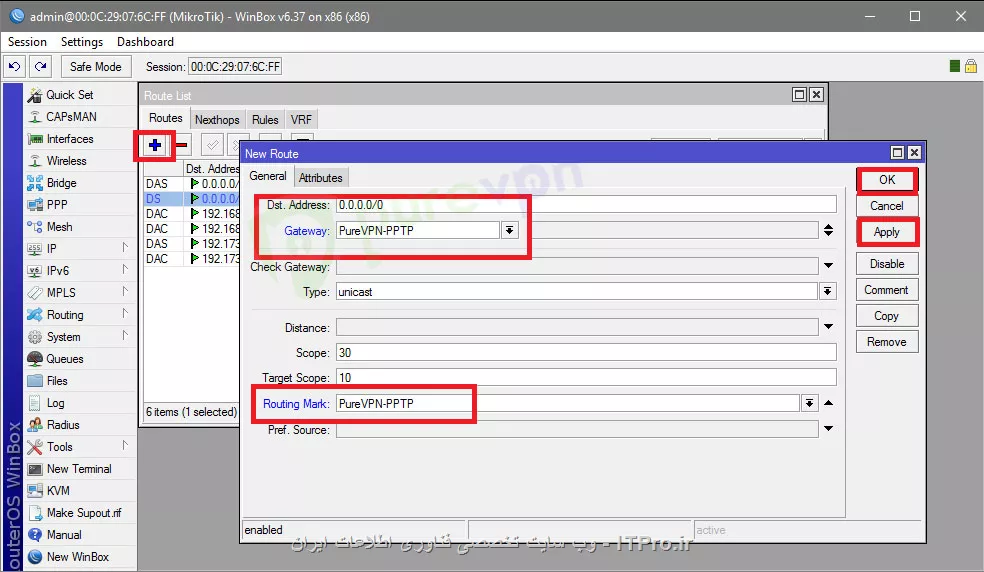Click Make Supout.rif in sidebar
The height and width of the screenshot is (572, 984).
point(83,512)
